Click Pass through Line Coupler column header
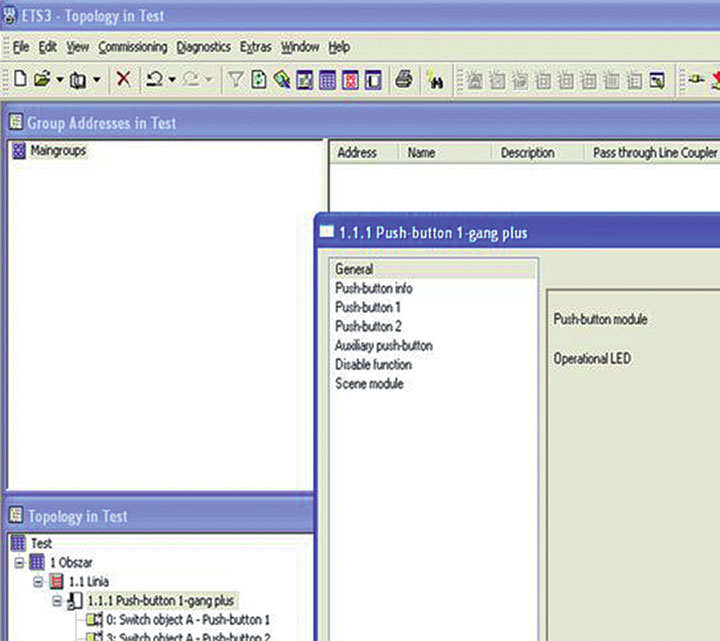Screen dimensions: 720x641 coord(652,152)
